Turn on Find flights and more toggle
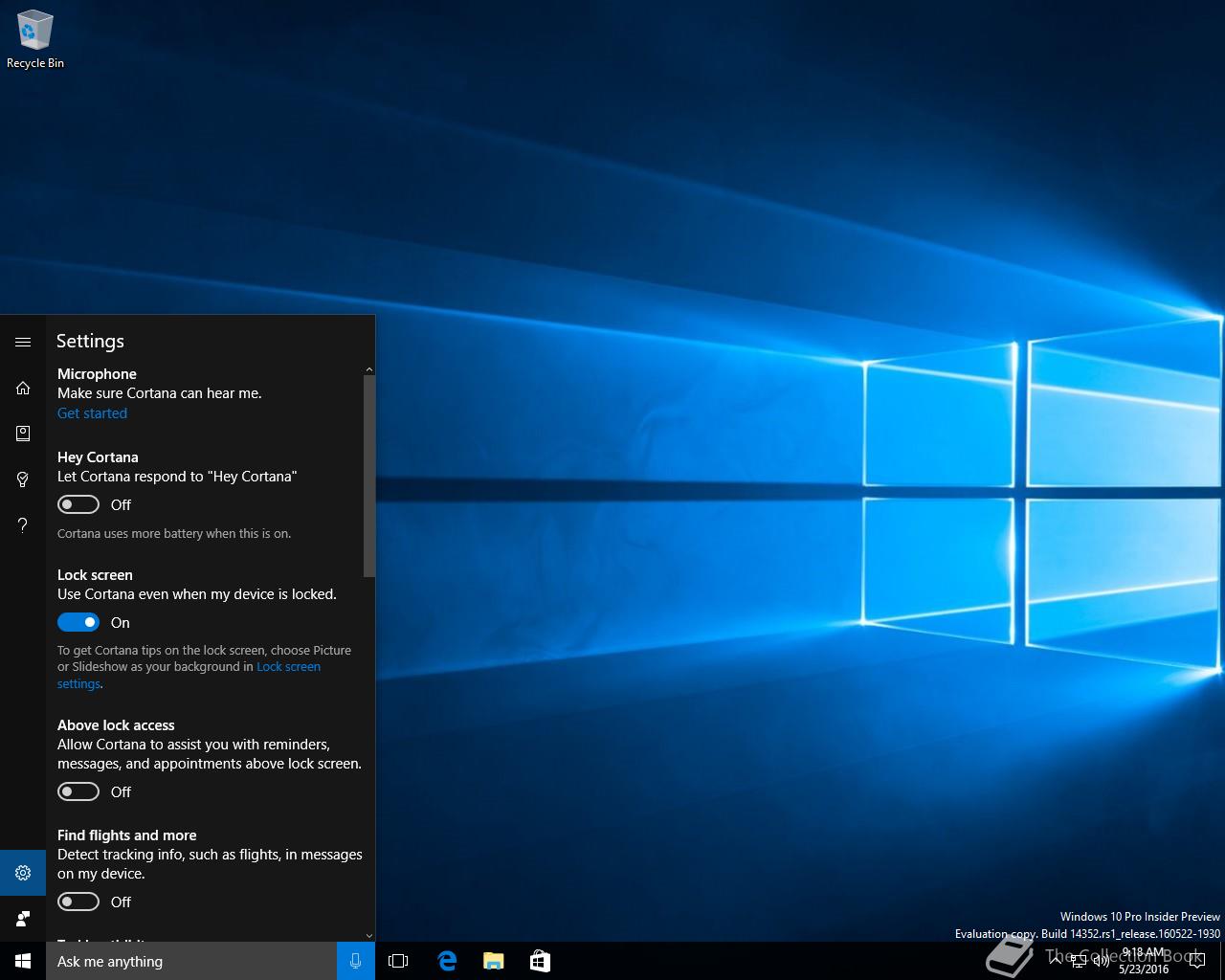The width and height of the screenshot is (1225, 980). (x=78, y=902)
